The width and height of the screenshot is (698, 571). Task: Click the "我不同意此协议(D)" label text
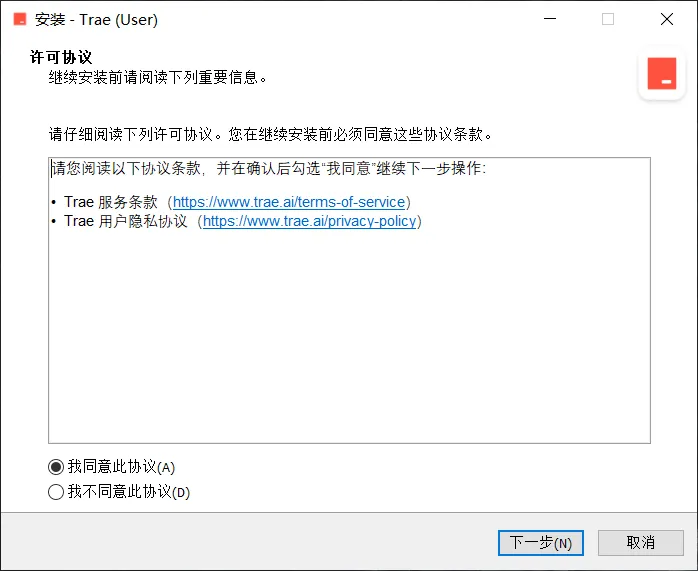pos(129,492)
